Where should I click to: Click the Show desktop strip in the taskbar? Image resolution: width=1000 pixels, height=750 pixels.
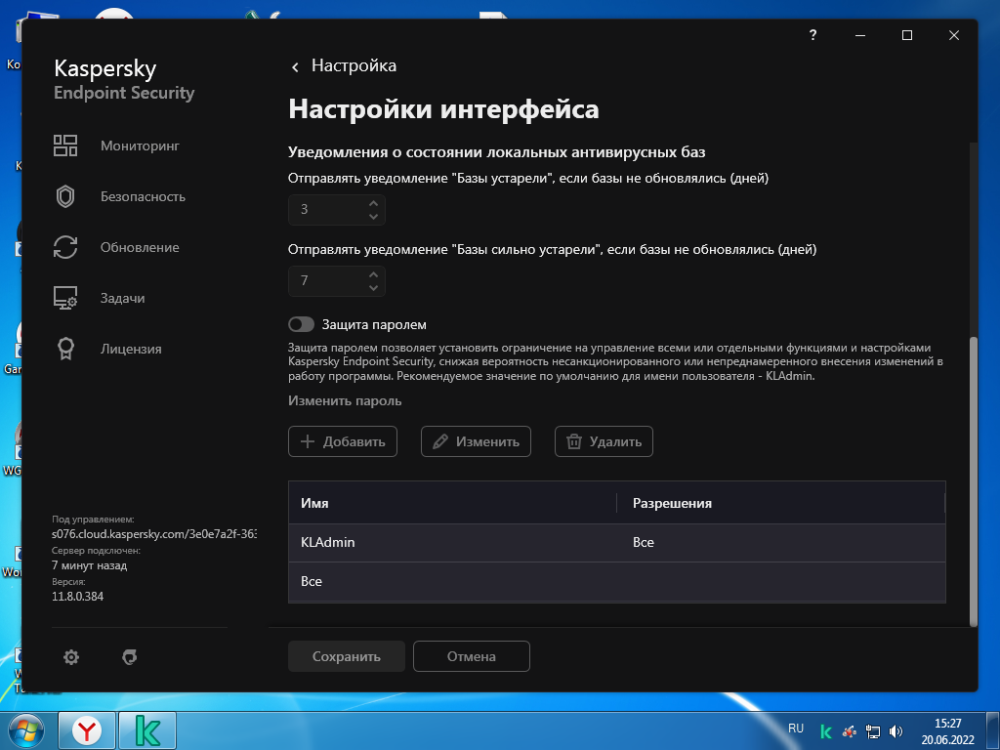point(994,731)
